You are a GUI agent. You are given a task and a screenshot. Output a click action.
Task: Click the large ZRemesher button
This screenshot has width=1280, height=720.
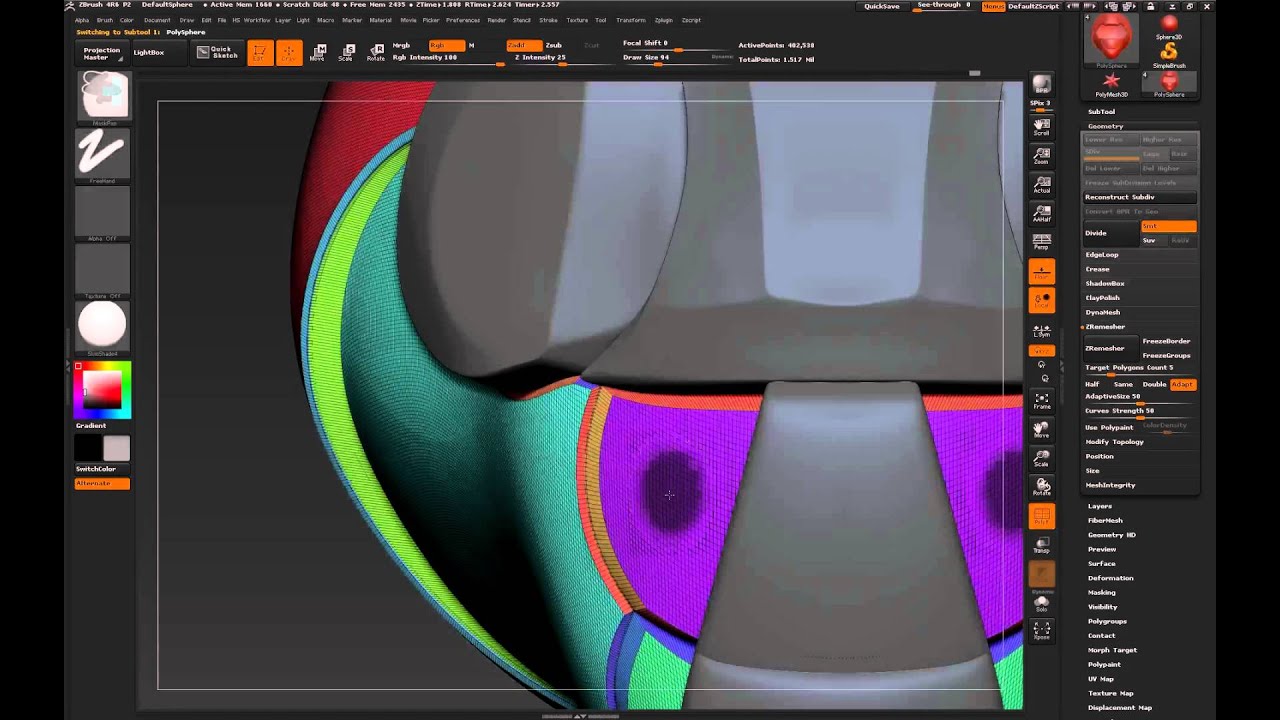1110,348
